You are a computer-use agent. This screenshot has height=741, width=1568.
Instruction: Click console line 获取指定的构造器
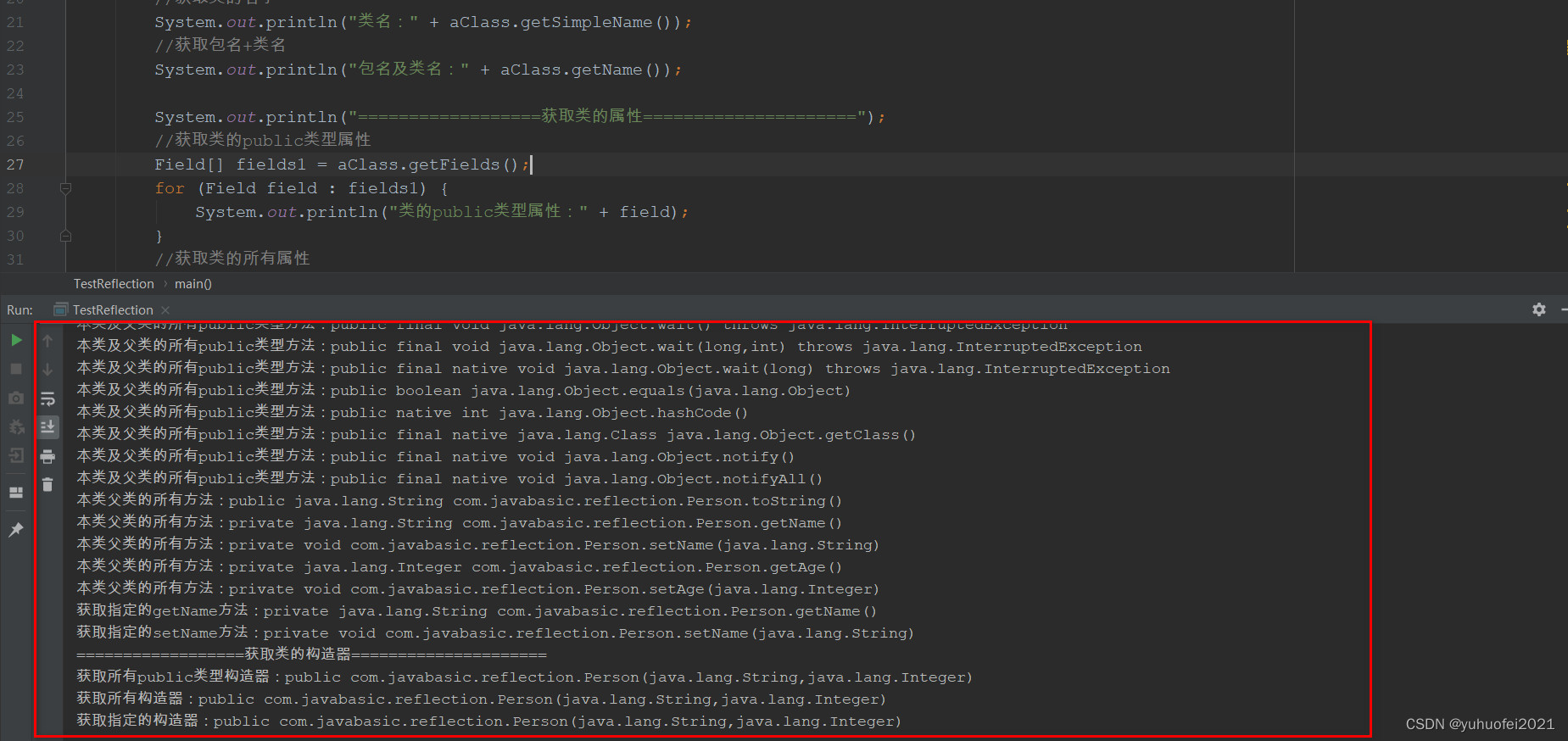pos(489,721)
